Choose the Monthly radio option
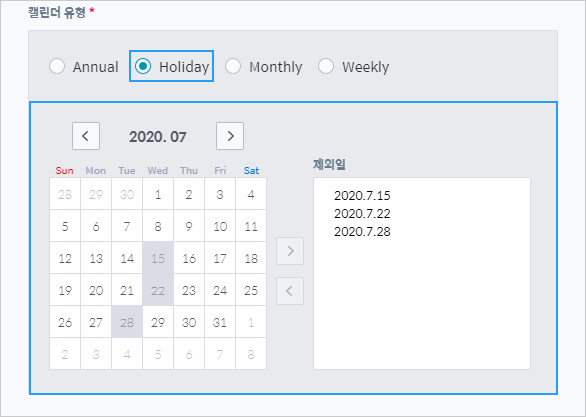Viewport: 586px width, 417px height. click(233, 67)
